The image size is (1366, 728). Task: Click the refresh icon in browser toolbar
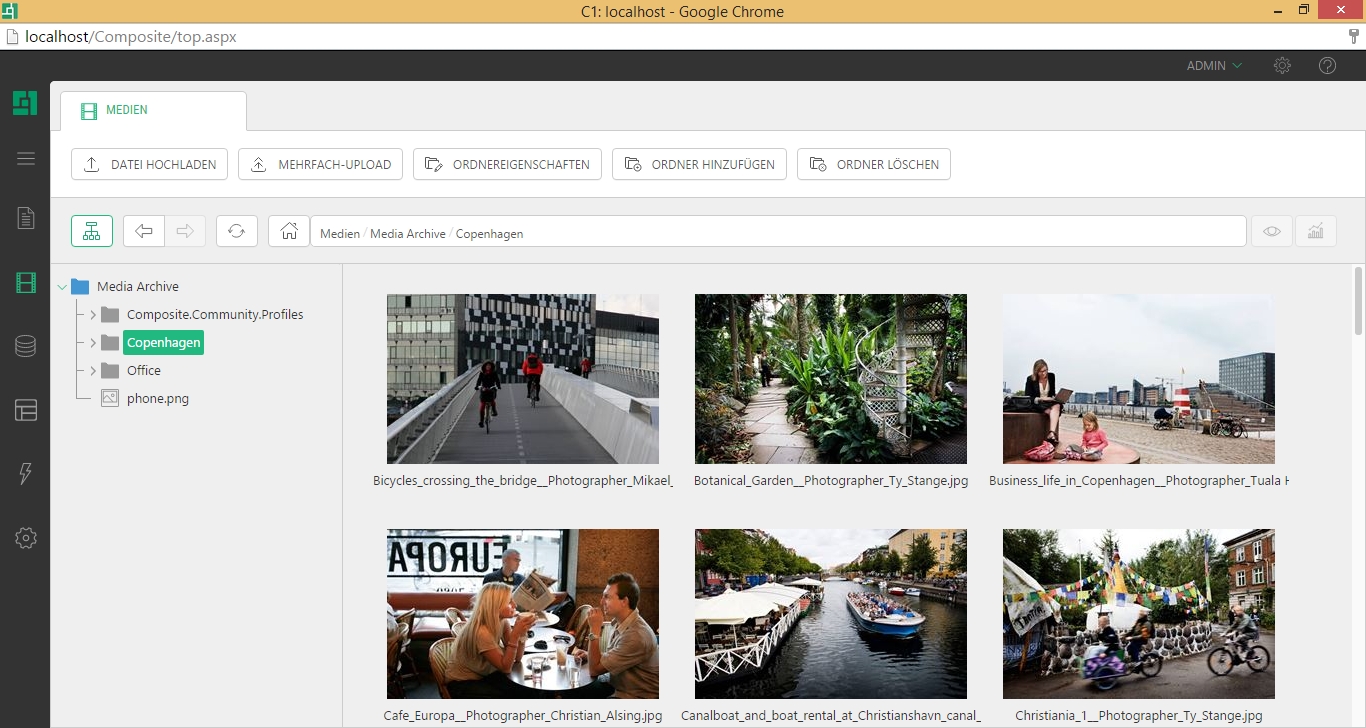coord(236,232)
